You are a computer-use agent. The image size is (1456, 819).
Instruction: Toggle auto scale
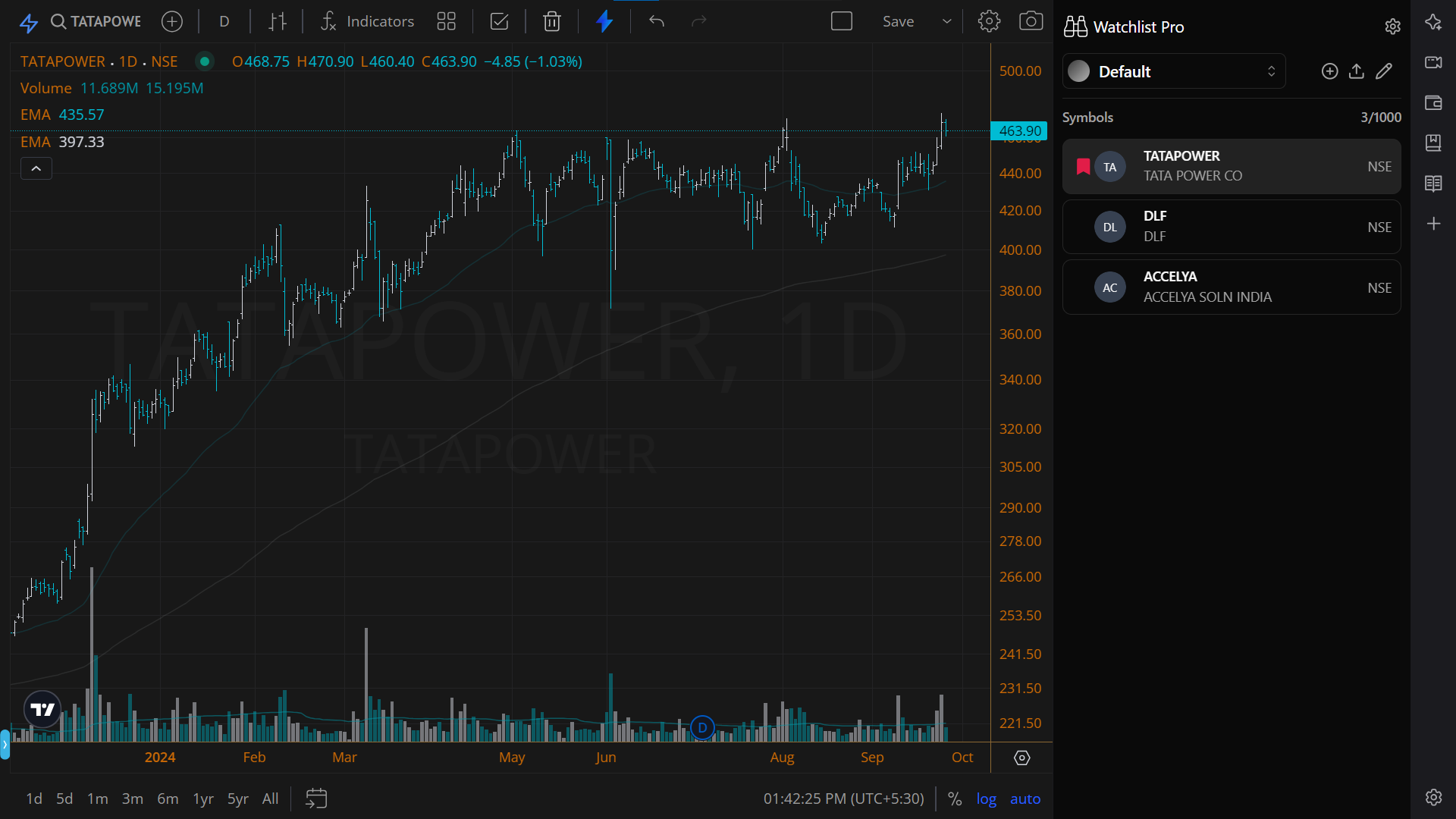[1025, 799]
